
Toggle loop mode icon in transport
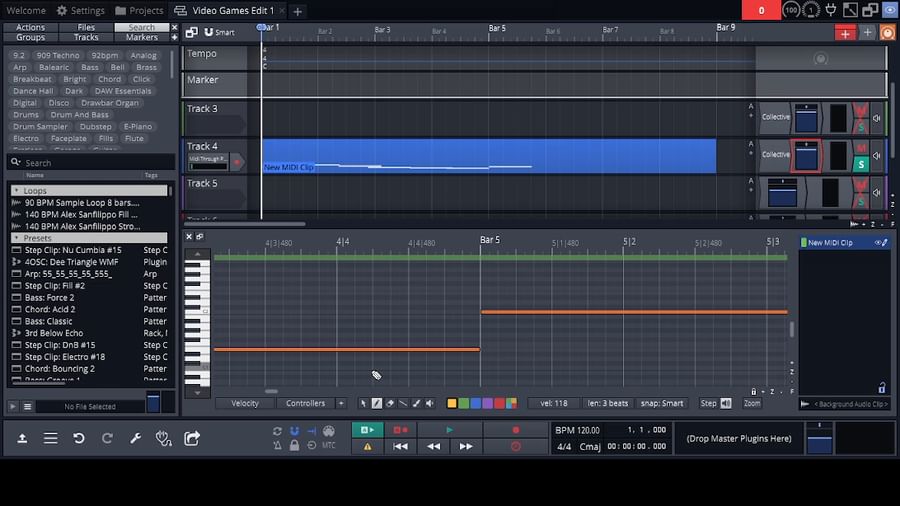[x=277, y=431]
